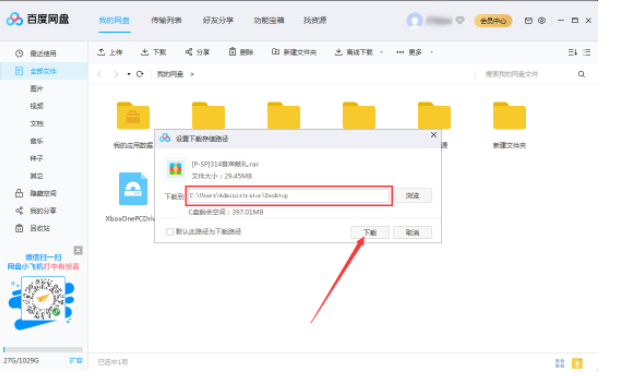Image resolution: width=626 pixels, height=376 pixels.
Task: Close the 设置下载存储路径 dialog
Action: pos(434,135)
